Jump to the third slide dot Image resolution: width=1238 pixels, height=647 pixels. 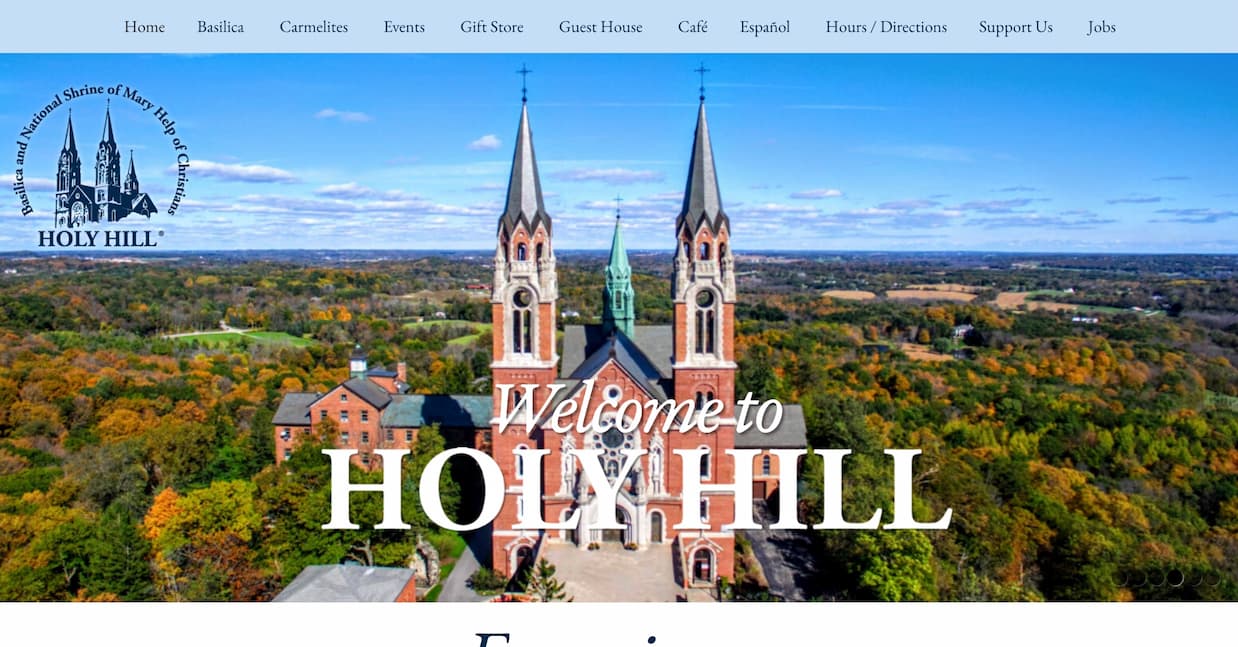point(1158,577)
